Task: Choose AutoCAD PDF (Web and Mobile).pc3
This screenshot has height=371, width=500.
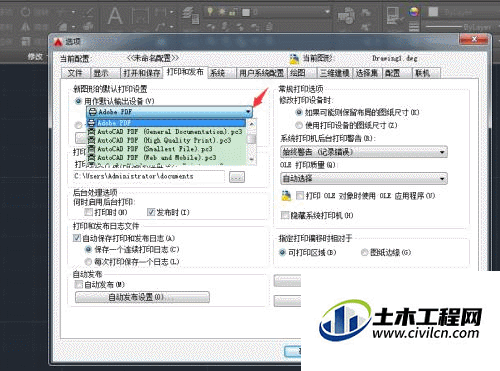Action: 167,158
